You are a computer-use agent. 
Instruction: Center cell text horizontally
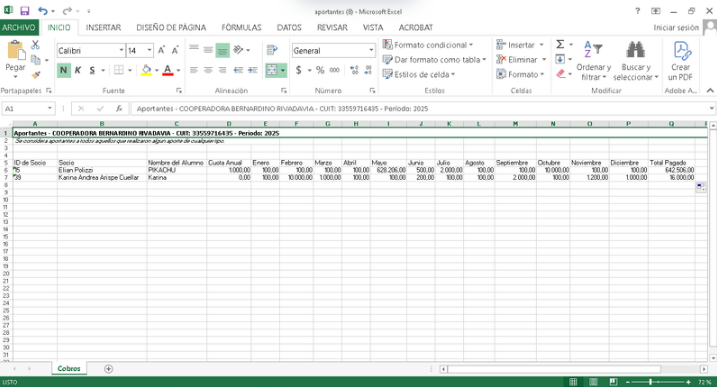(x=208, y=70)
